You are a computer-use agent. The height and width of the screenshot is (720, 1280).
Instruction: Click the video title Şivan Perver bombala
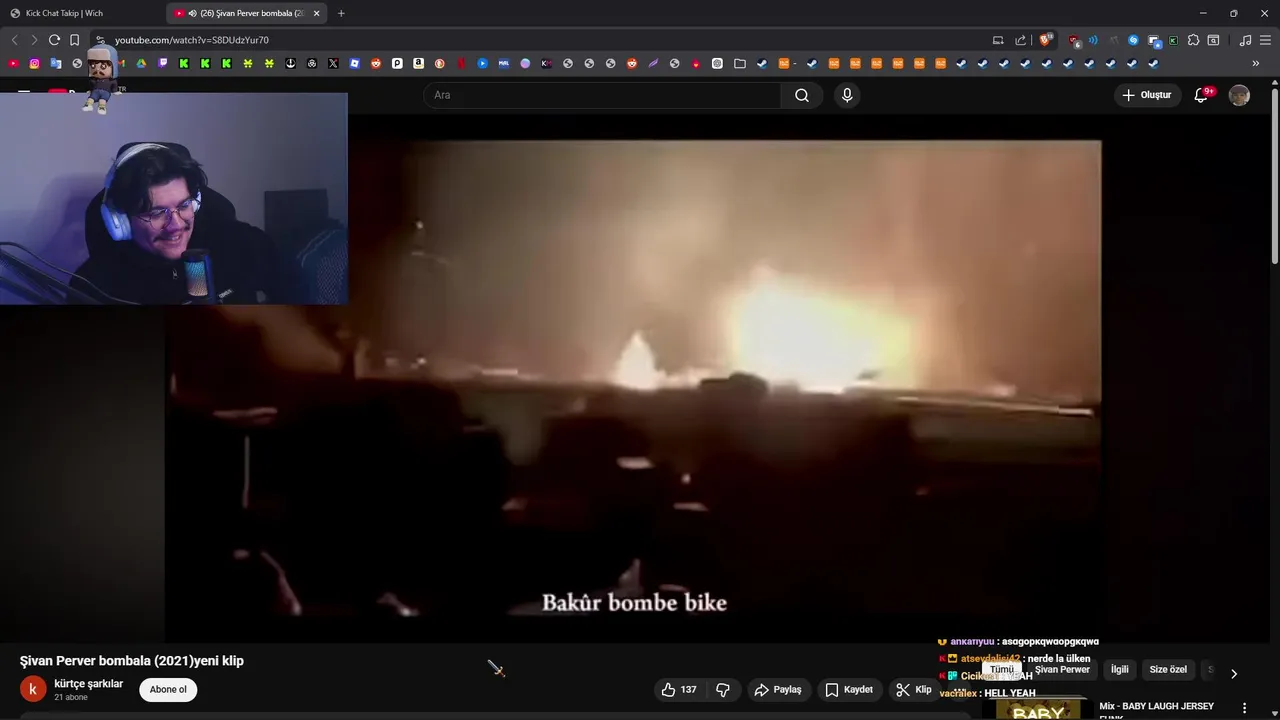tap(132, 661)
